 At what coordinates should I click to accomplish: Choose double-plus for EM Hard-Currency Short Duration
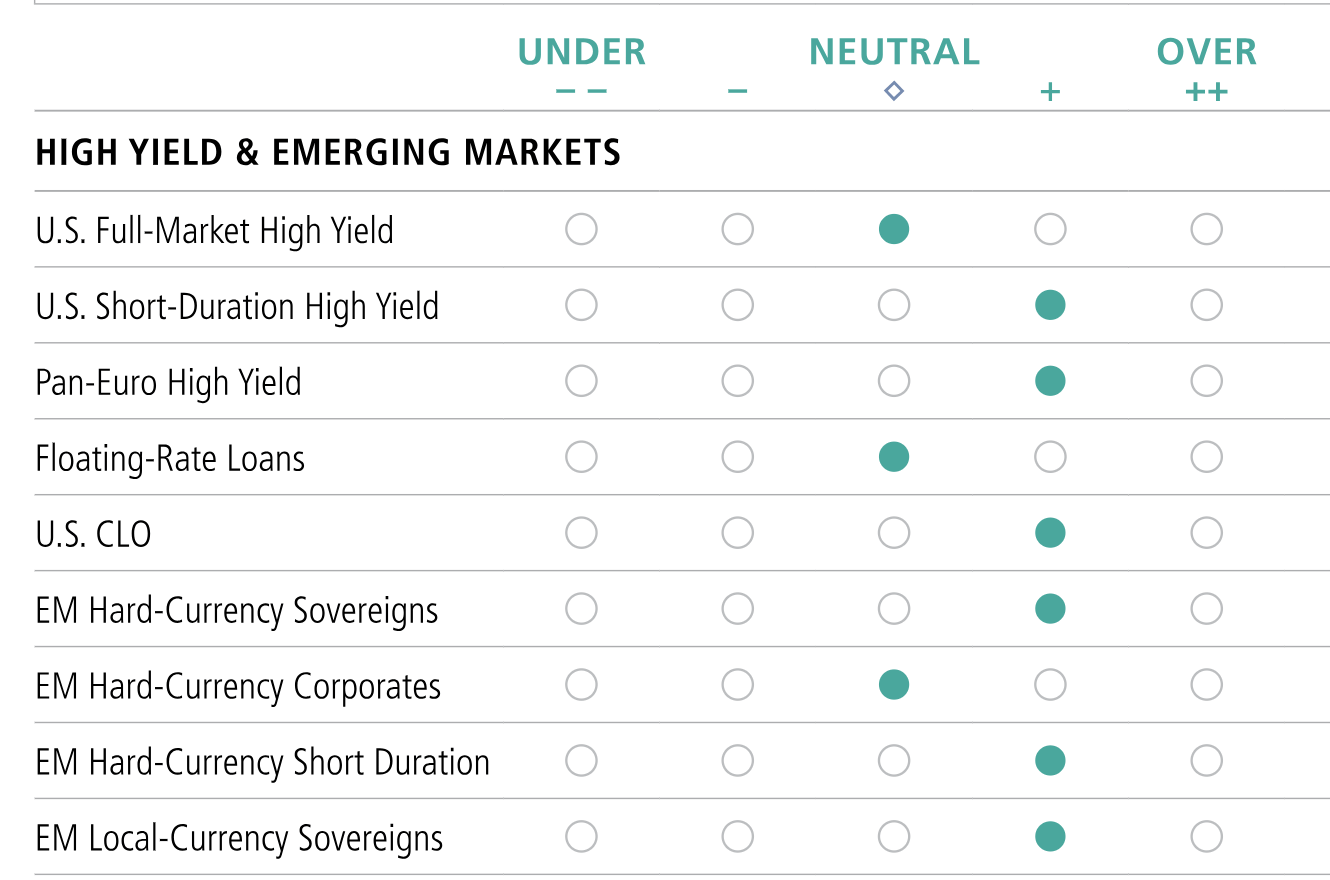pyautogui.click(x=1206, y=761)
